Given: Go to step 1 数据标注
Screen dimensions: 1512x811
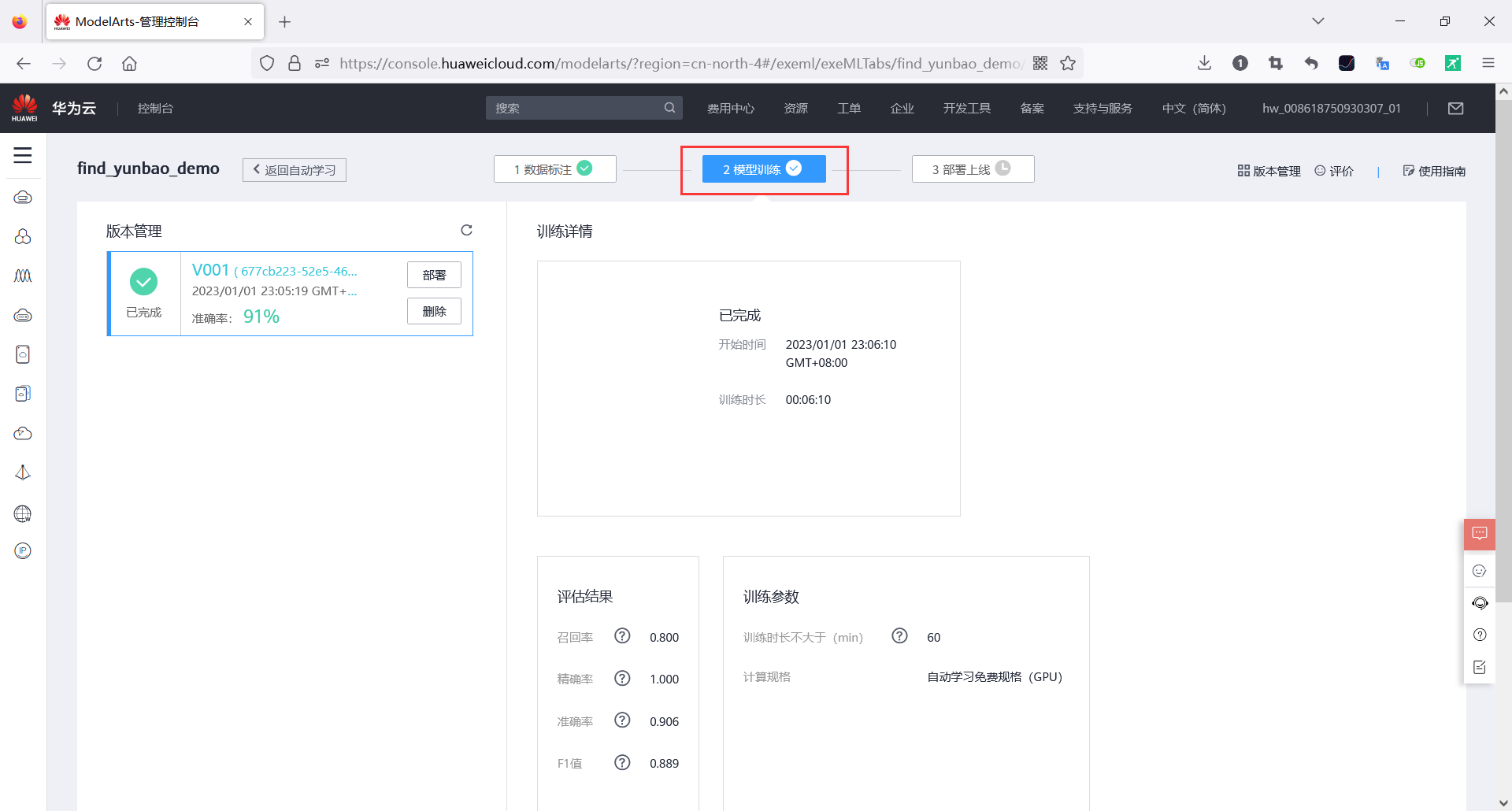Looking at the screenshot, I should click(x=554, y=168).
